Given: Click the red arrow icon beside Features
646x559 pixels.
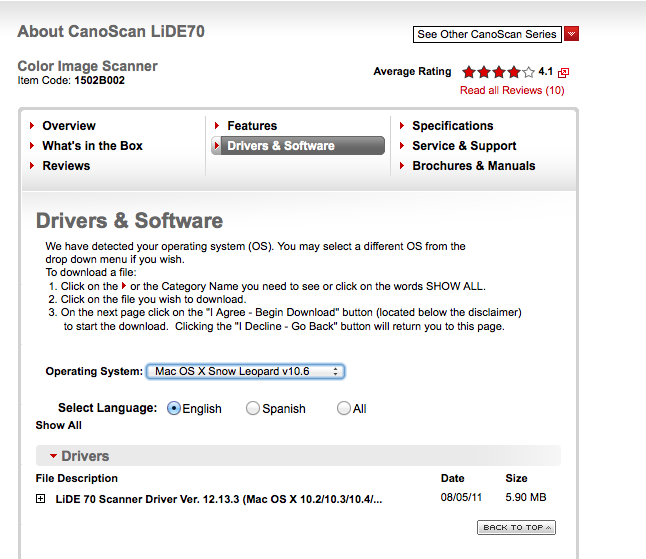Looking at the screenshot, I should tap(217, 125).
